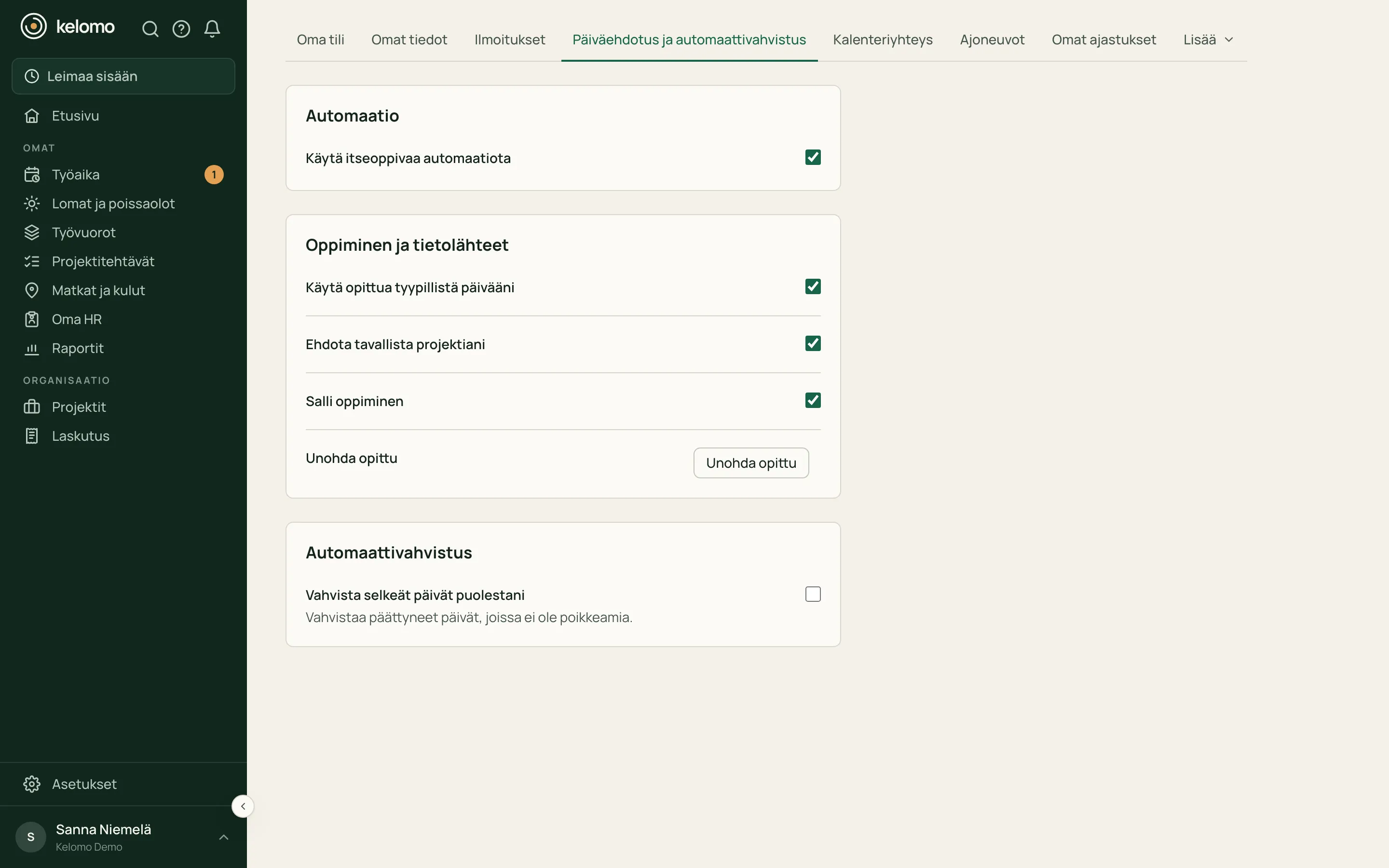Click the Matkat ja kulut pin icon
1389x868 pixels.
click(x=31, y=290)
